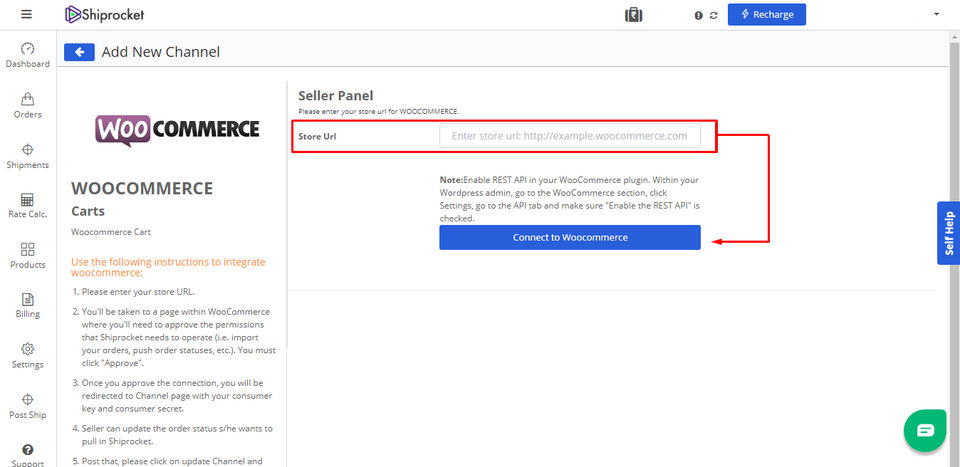
Task: Click the Recharge button
Action: pyautogui.click(x=766, y=15)
